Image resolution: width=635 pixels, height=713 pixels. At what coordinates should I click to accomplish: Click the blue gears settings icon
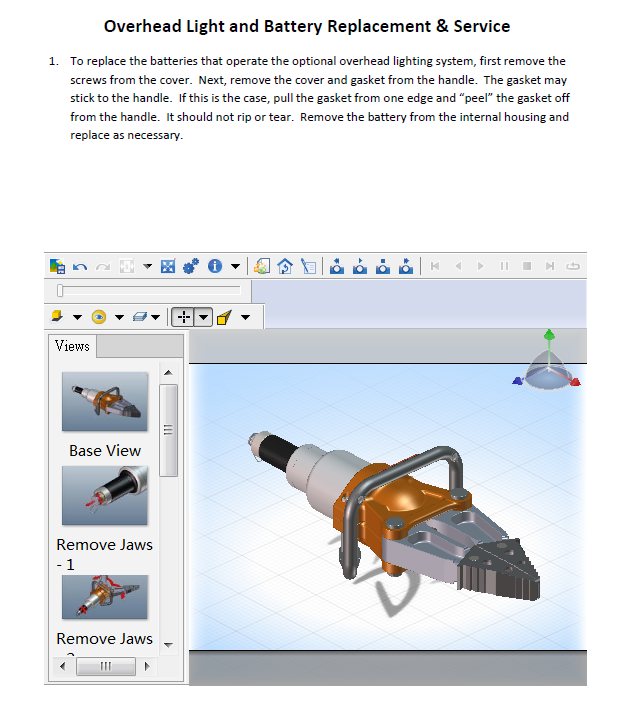(x=190, y=267)
